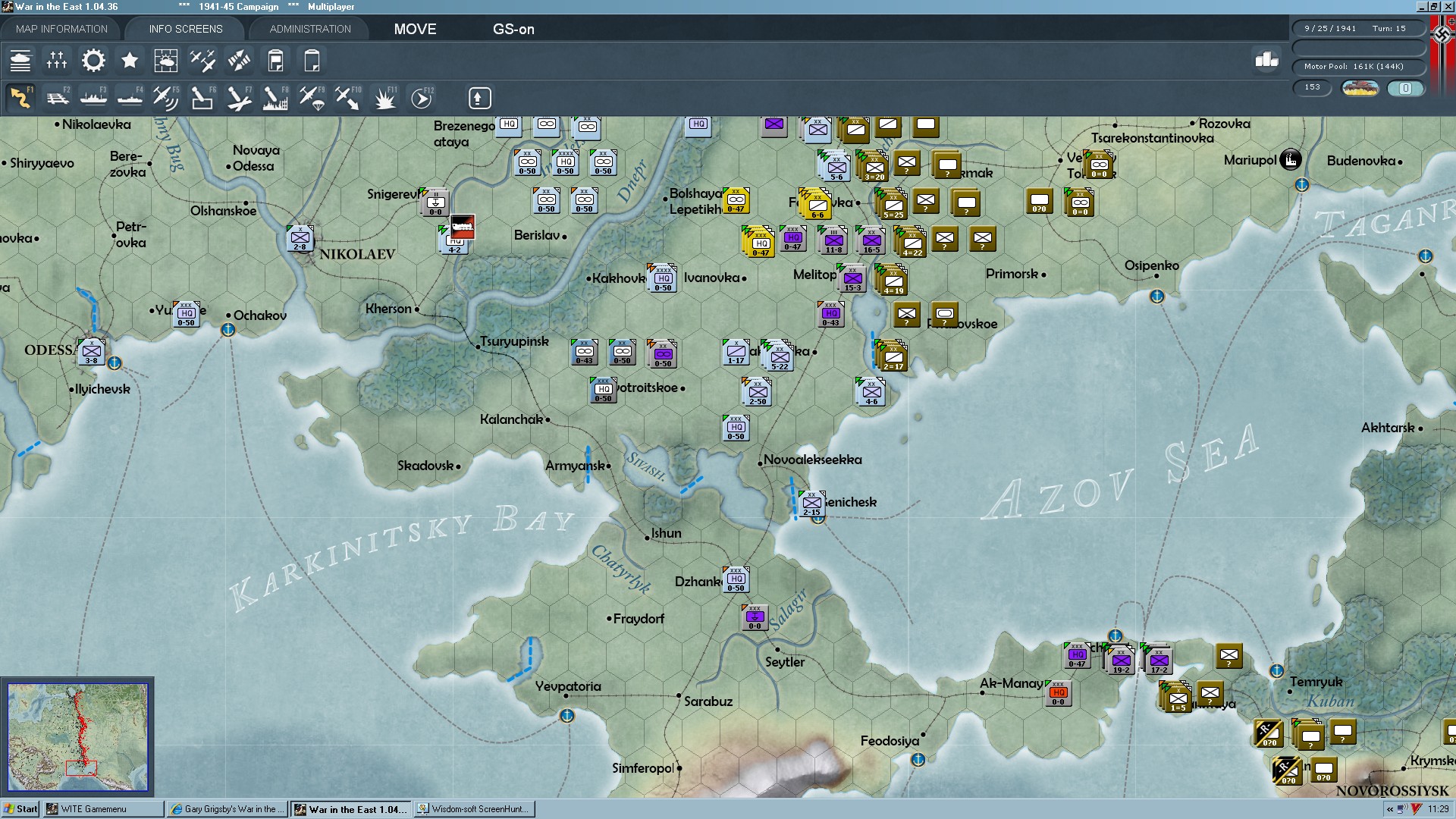Click the 9/25/1941 Turn 15 date bar
The width and height of the screenshot is (1456, 819).
1358,28
